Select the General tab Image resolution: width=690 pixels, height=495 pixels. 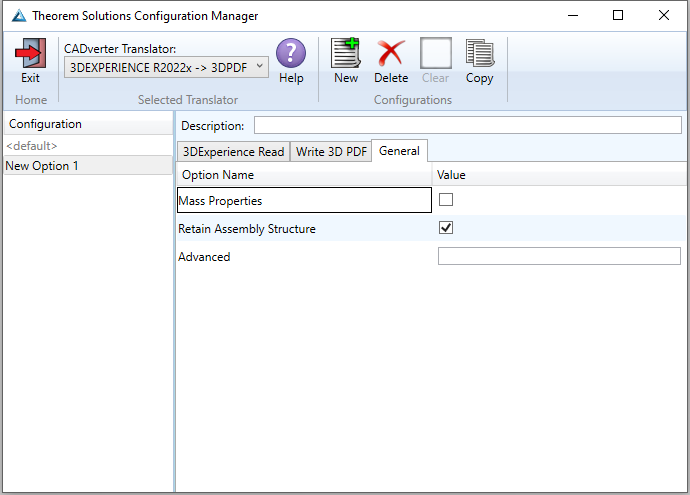click(399, 151)
